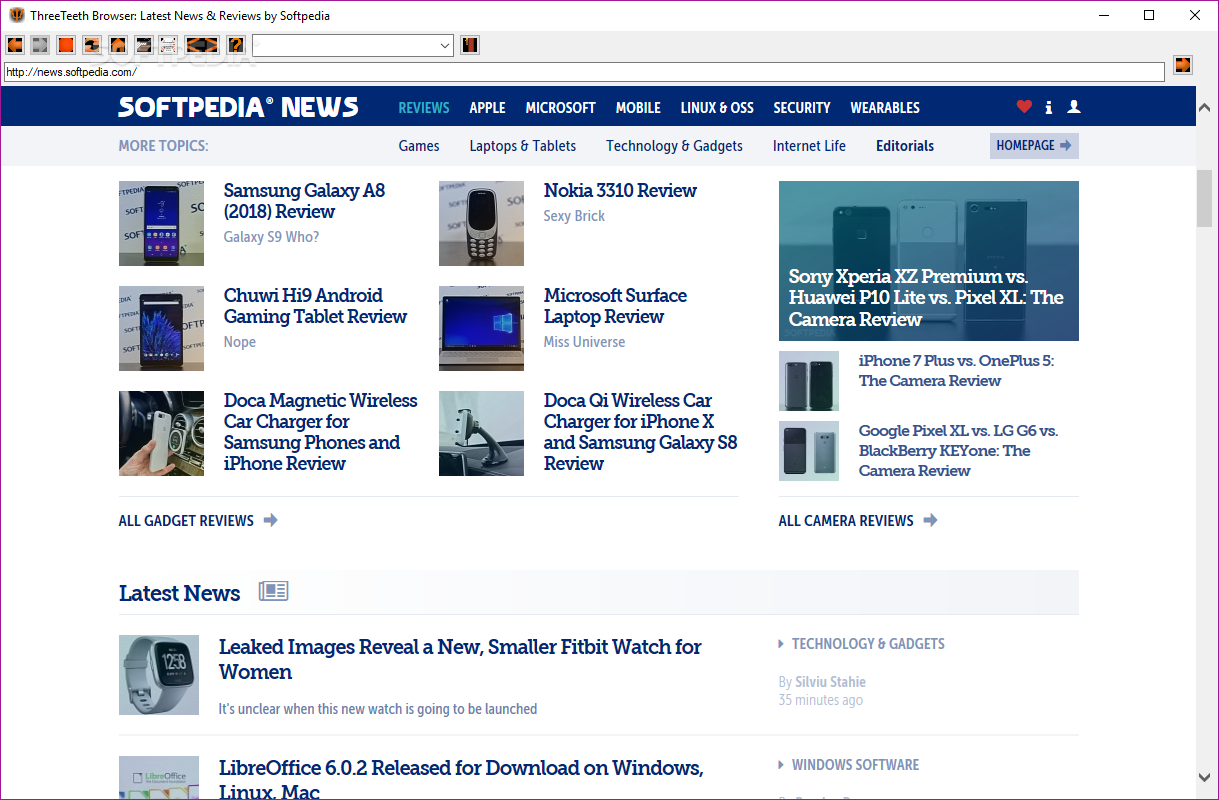Open Sony Xperia XZ Premium camera review banner
1219x800 pixels.
tap(929, 261)
